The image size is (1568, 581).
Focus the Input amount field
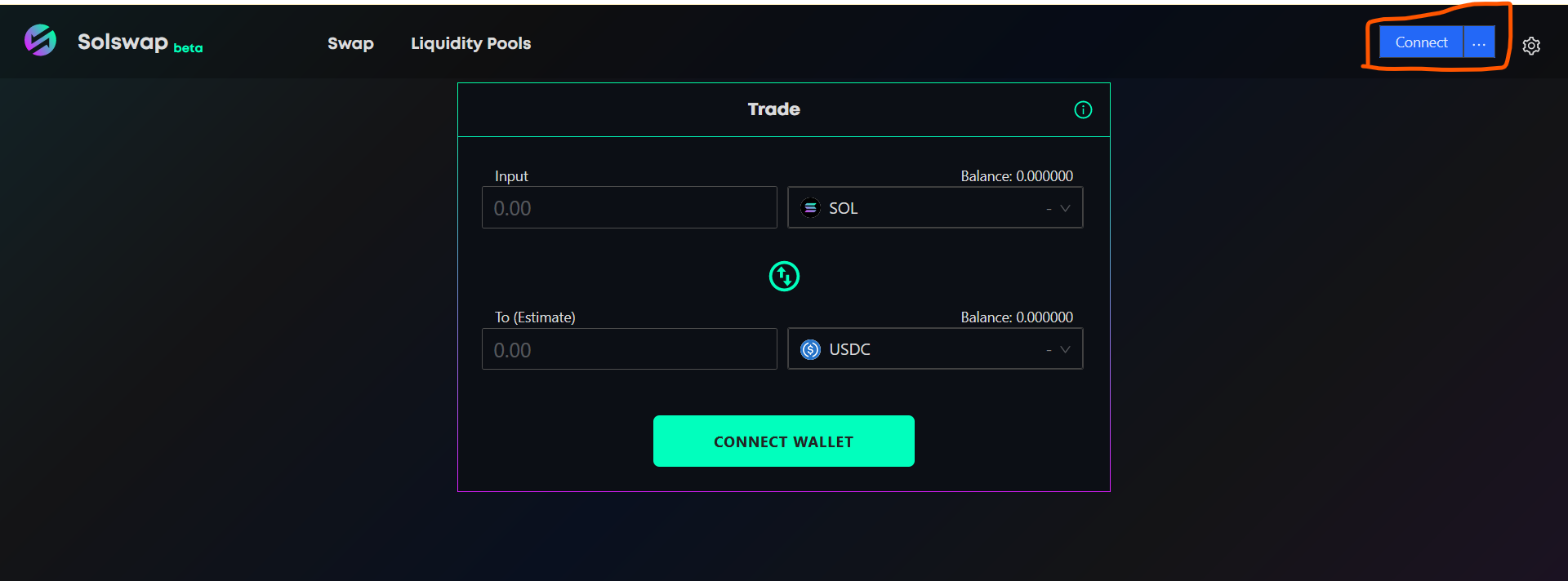[x=629, y=208]
